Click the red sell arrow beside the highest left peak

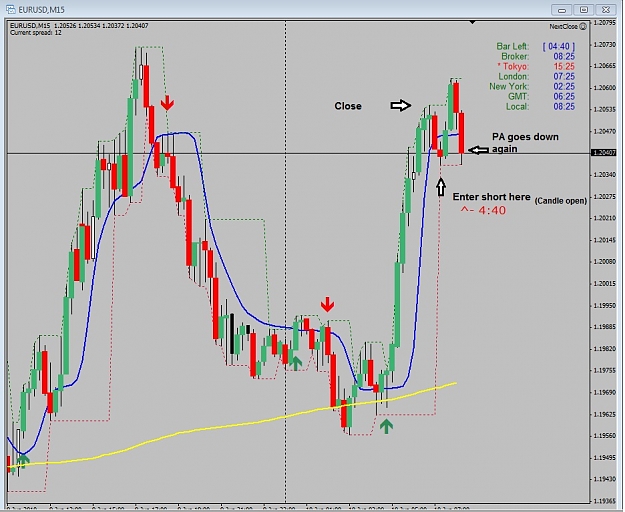(x=167, y=102)
